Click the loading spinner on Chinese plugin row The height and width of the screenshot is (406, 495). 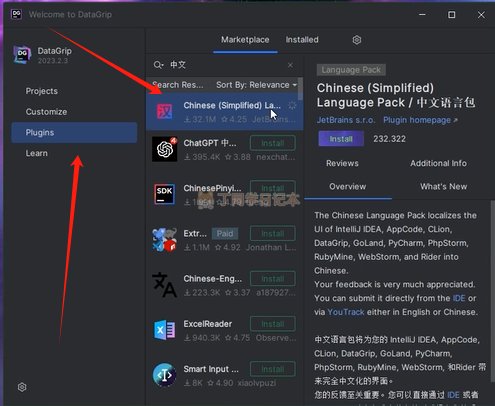(292, 105)
